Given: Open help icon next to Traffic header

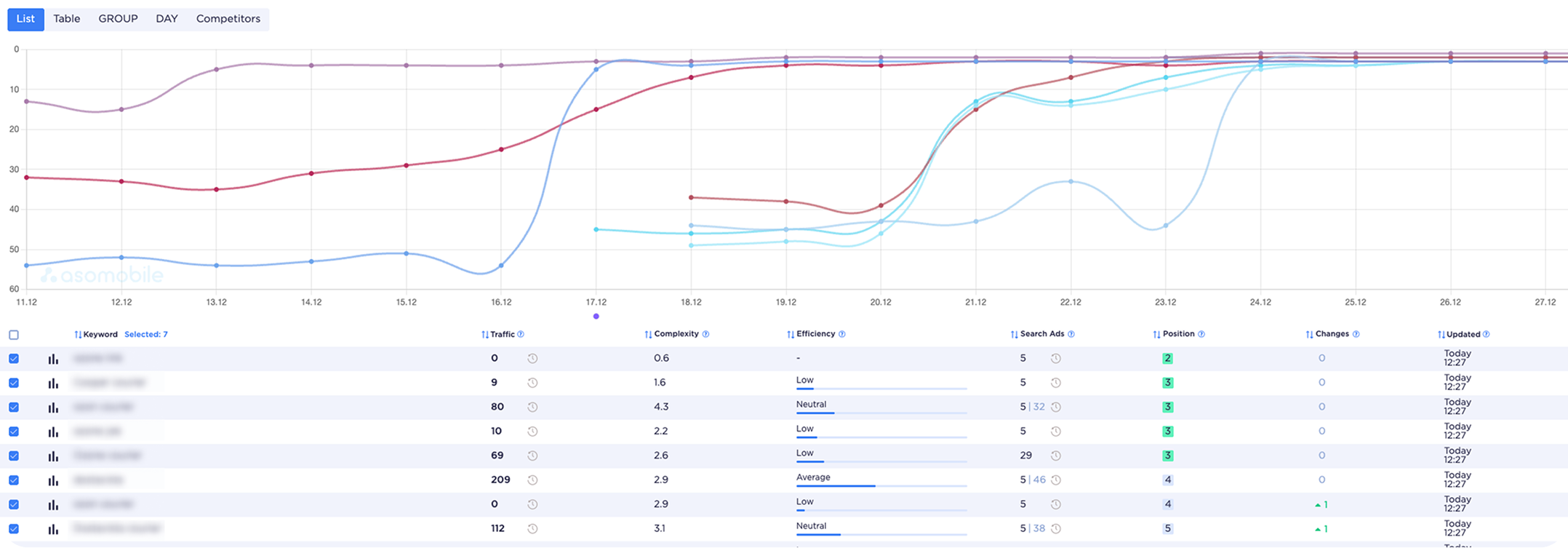Looking at the screenshot, I should coord(521,334).
